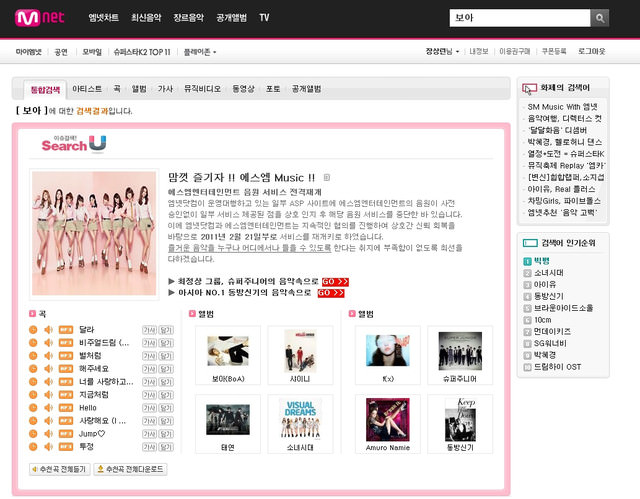
Task: Open 슈퍼스타K2 TOP 11 link
Action: tap(142, 52)
